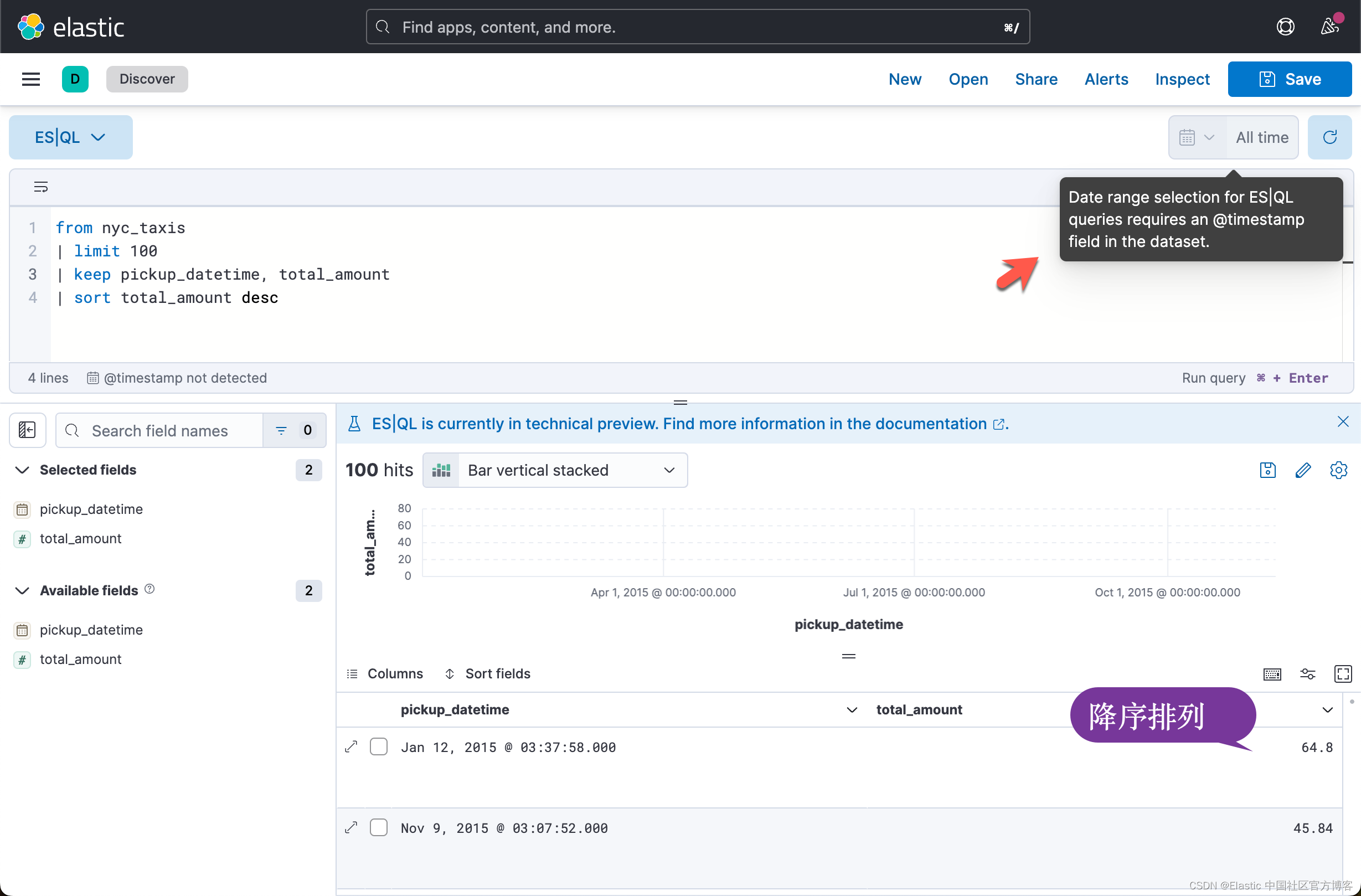Click the Search field names input

click(x=160, y=430)
